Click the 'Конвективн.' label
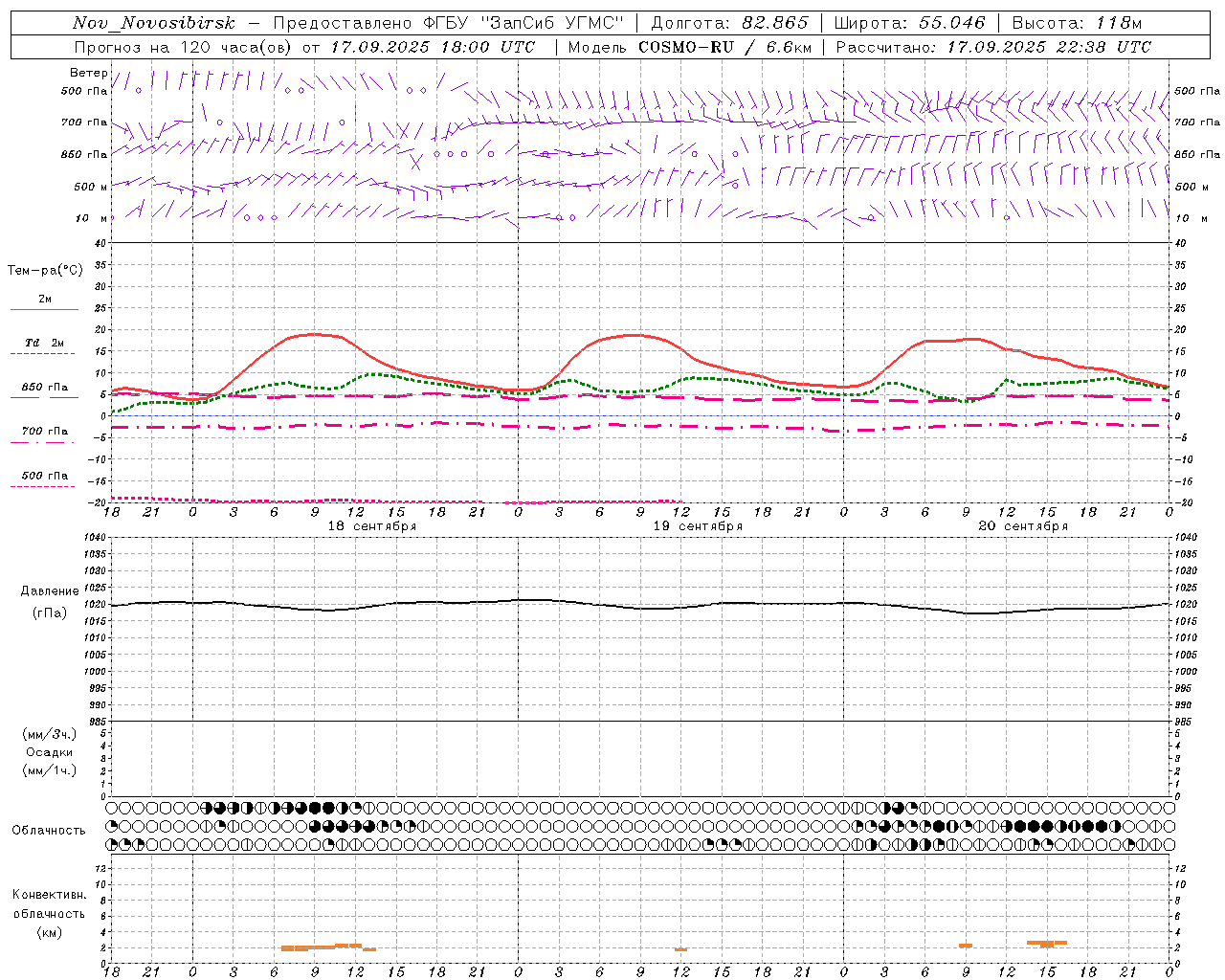 point(49,895)
